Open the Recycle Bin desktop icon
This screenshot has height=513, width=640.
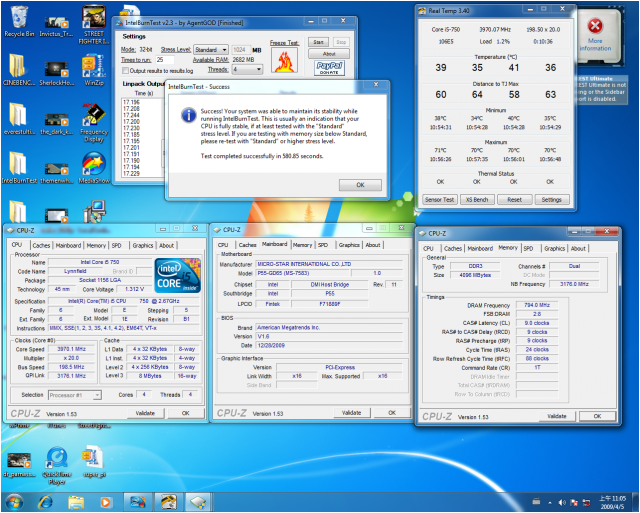(x=19, y=21)
